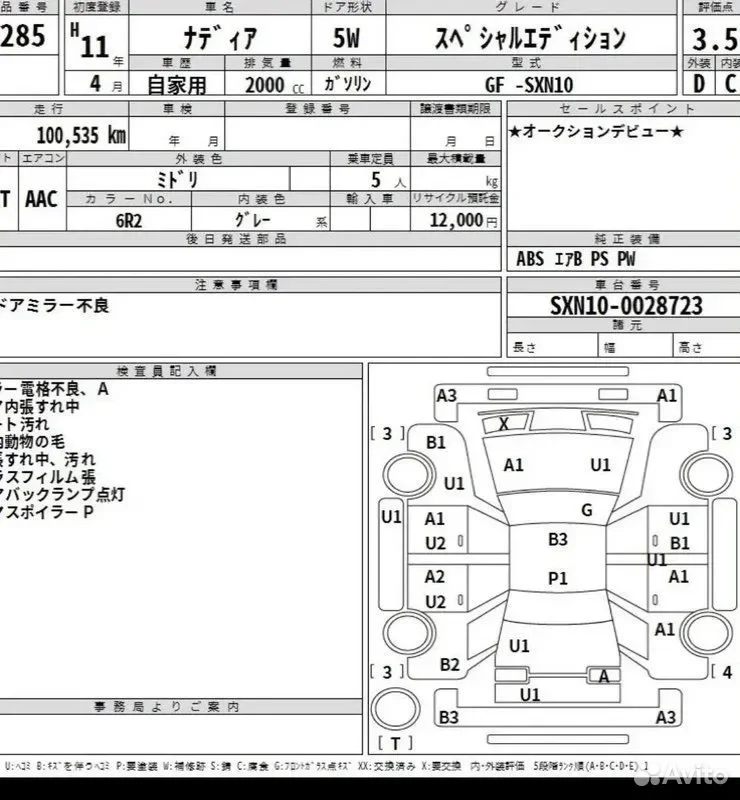Select the vehicle history 自家用
Image resolution: width=740 pixels, height=800 pixels.
[x=177, y=85]
